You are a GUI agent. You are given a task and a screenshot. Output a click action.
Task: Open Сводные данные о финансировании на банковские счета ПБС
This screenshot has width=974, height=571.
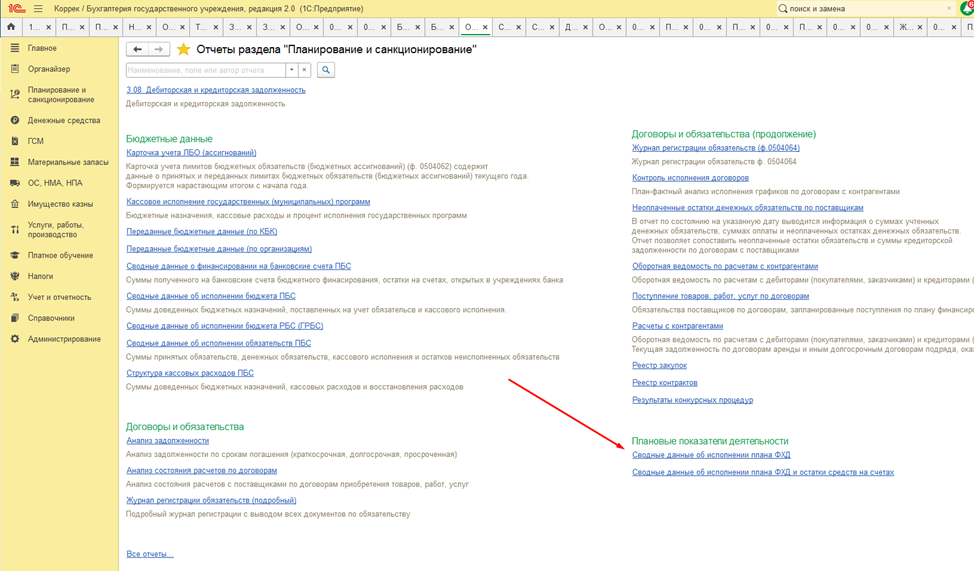[x=239, y=267]
